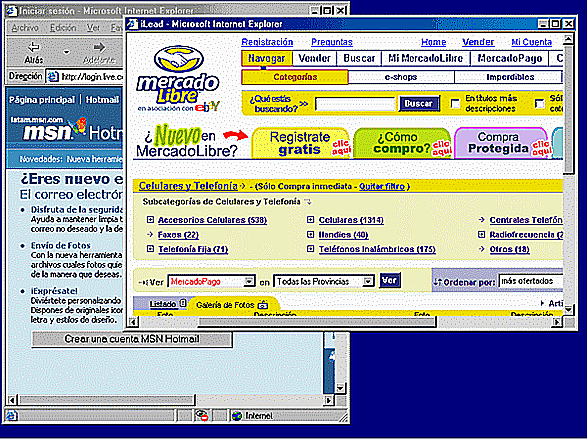The width and height of the screenshot is (587, 440).
Task: Open the back-history dropdown arrow next to Atrás
Action: [66, 52]
